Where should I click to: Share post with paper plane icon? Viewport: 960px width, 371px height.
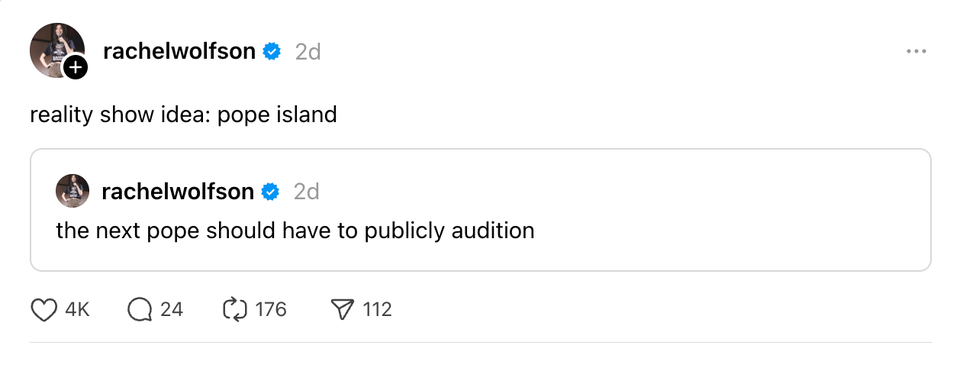(x=343, y=310)
